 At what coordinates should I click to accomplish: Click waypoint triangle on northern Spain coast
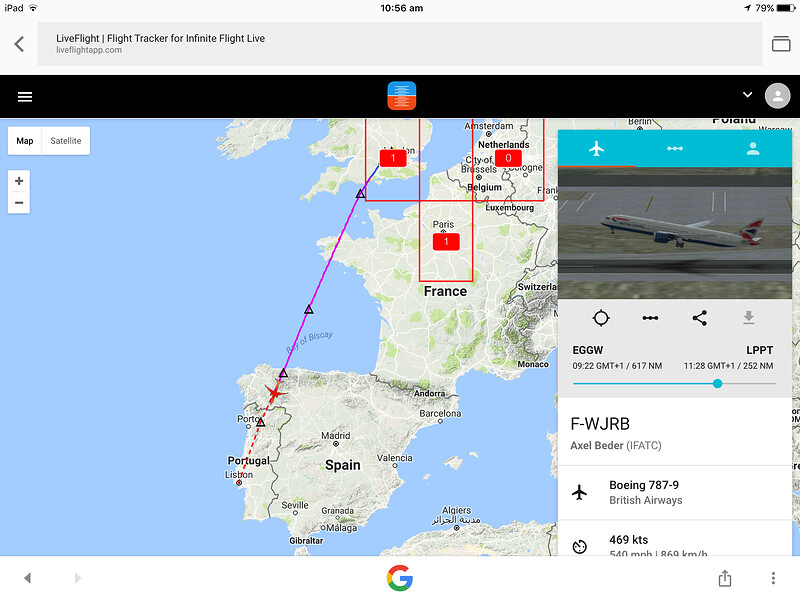click(283, 373)
